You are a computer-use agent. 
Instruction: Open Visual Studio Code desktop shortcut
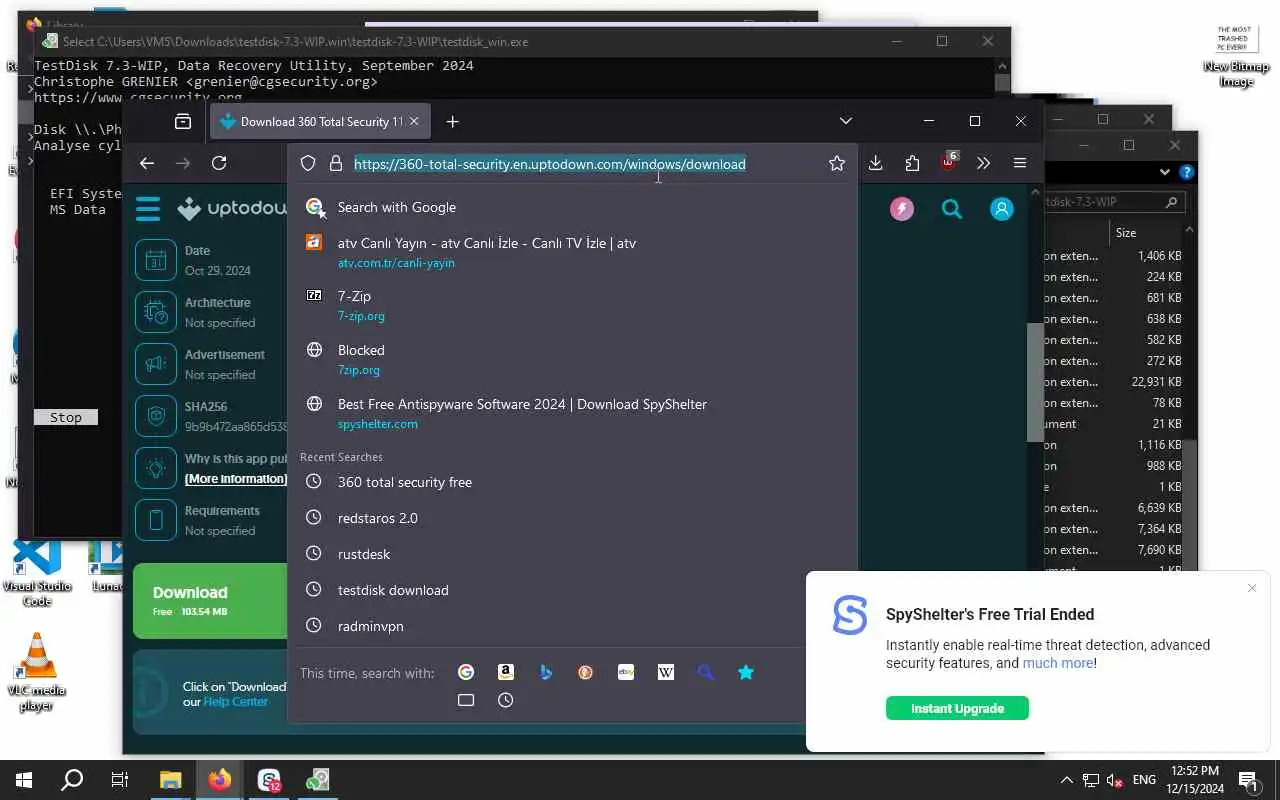pos(37,572)
